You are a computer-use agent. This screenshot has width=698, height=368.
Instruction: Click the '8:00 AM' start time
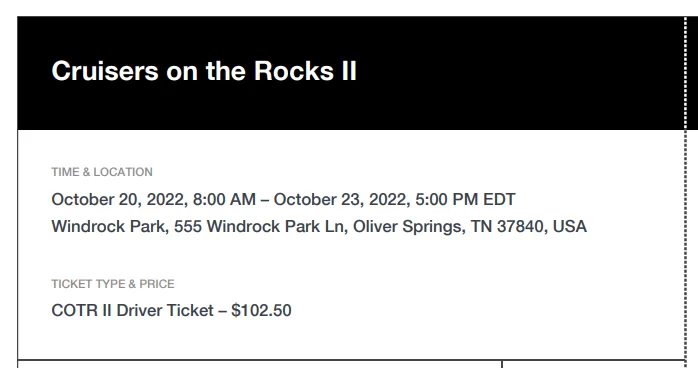point(224,199)
